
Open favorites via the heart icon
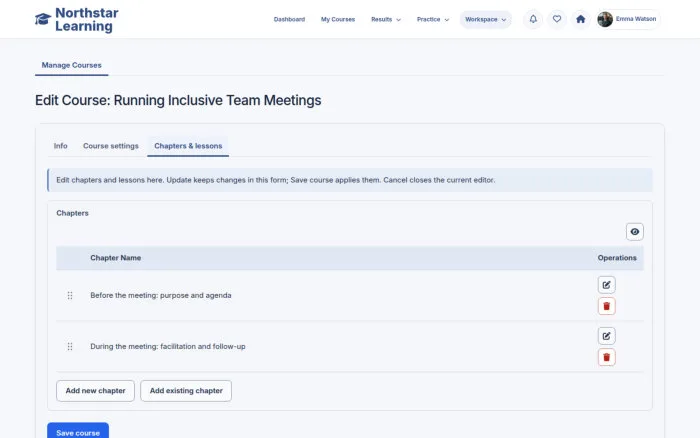[557, 19]
